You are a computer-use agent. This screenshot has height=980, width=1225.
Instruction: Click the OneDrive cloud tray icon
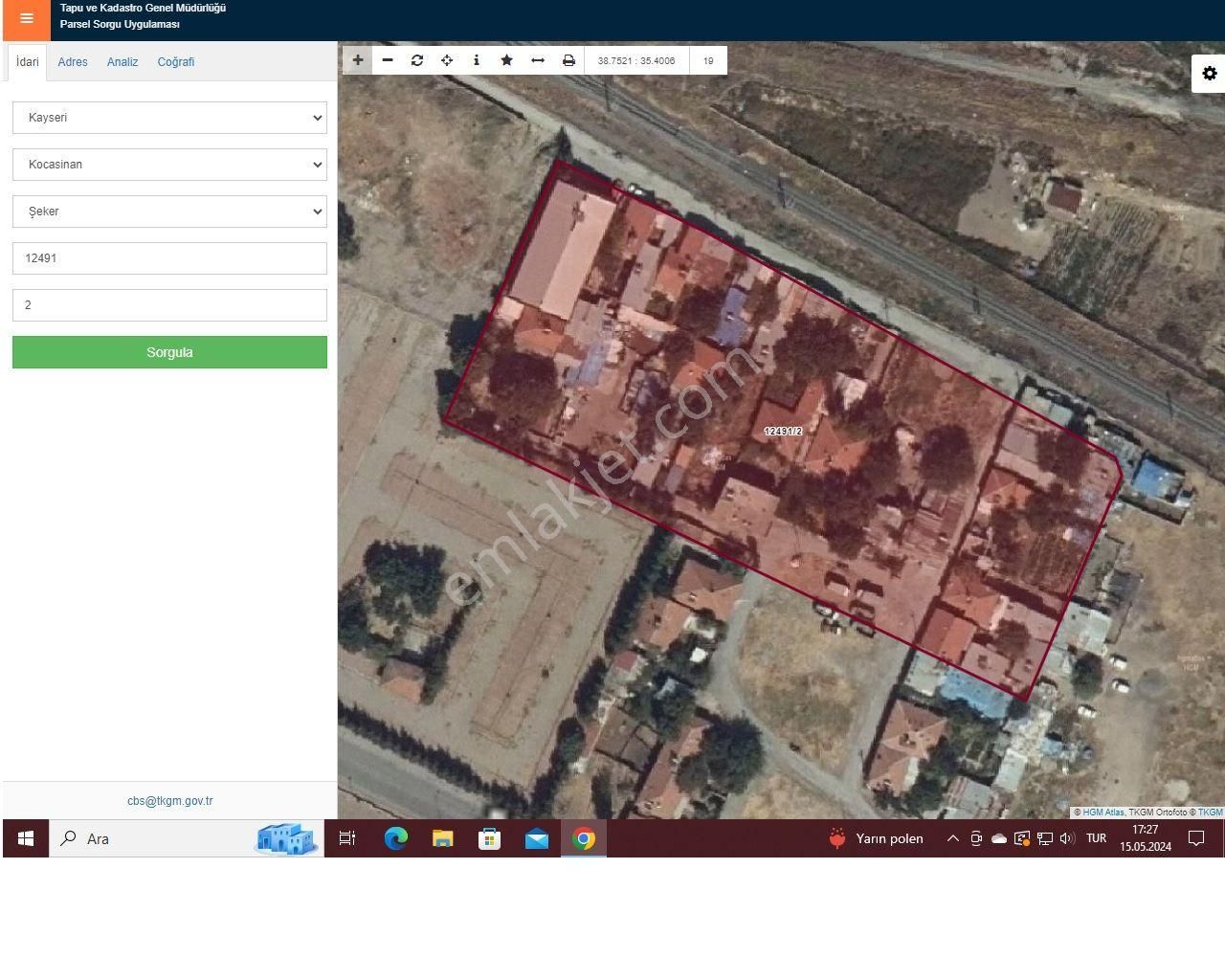click(999, 838)
